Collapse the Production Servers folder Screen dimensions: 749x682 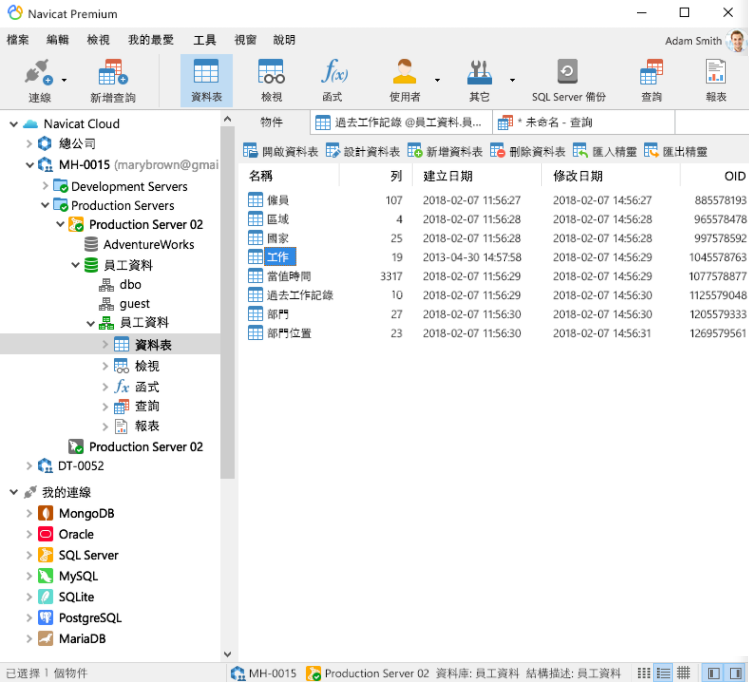click(45, 205)
